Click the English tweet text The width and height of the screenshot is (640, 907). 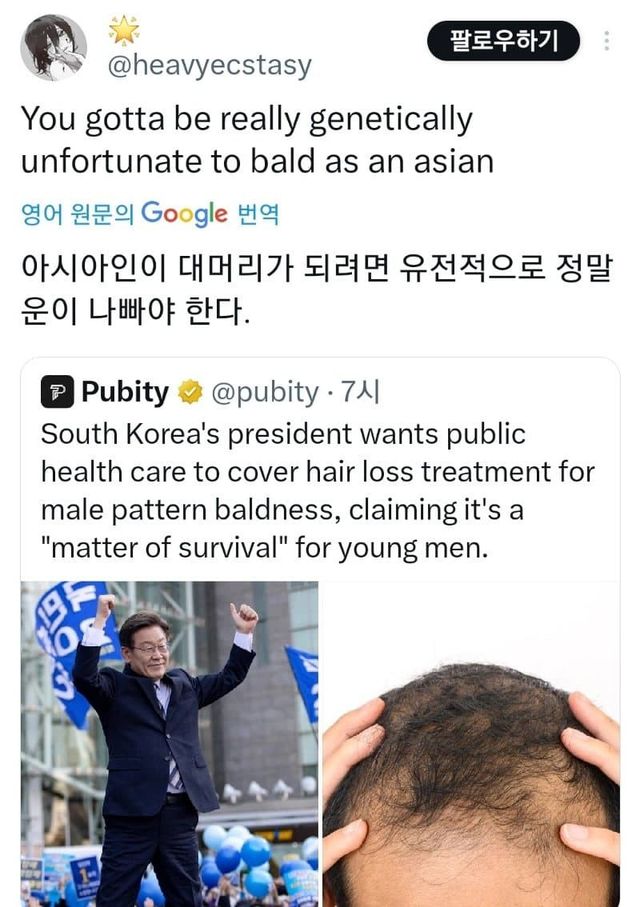(x=258, y=140)
